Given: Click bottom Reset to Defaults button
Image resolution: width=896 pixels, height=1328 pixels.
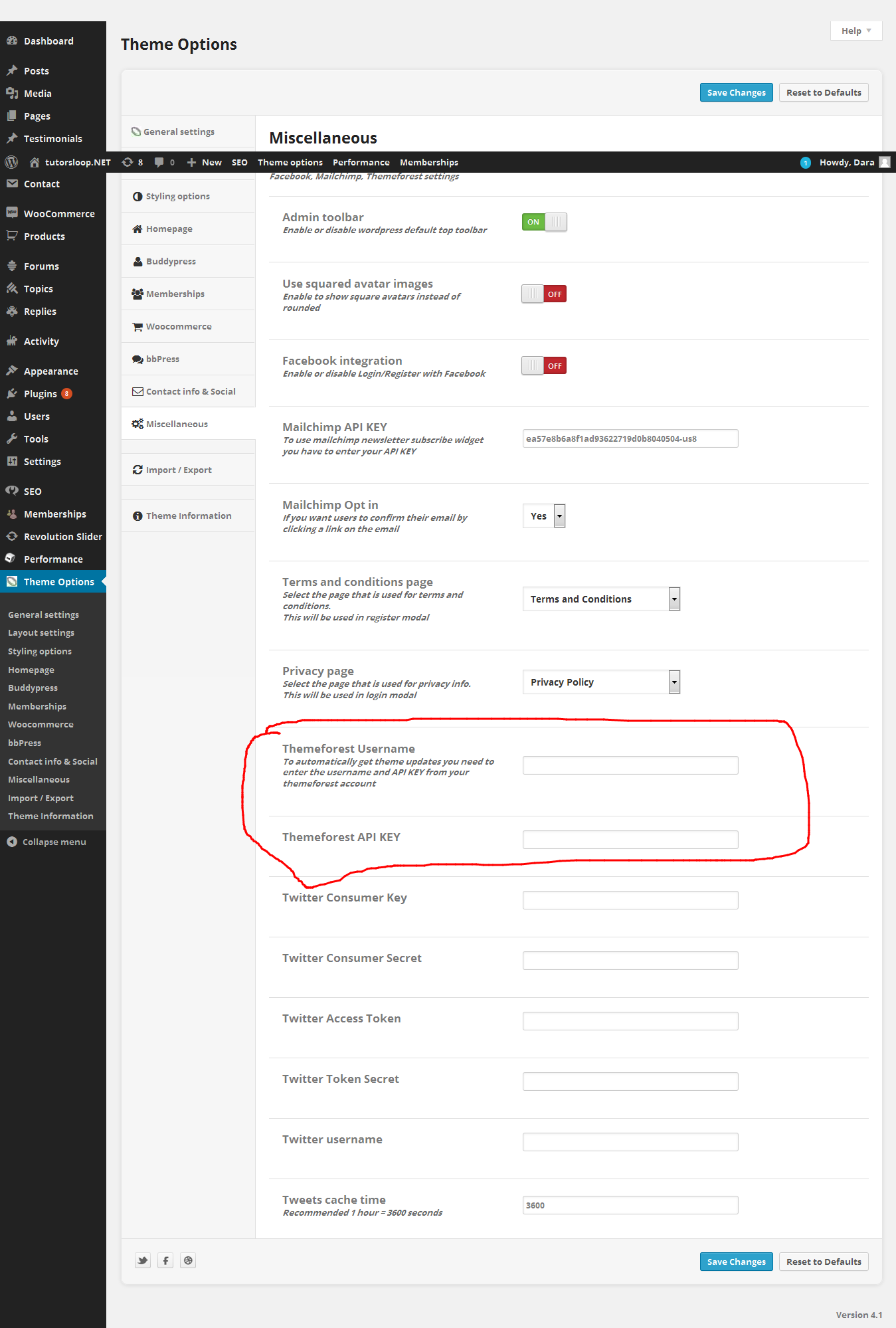Looking at the screenshot, I should click(x=824, y=1262).
